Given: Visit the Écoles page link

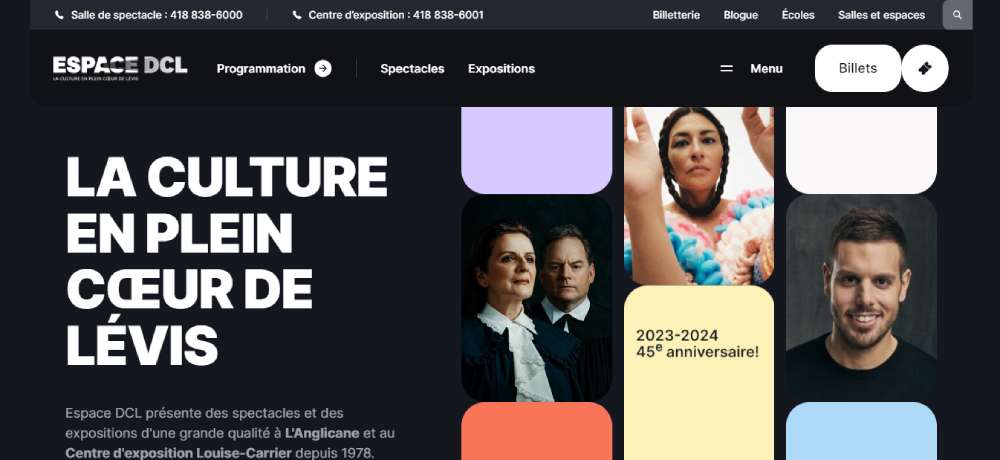Looking at the screenshot, I should point(798,15).
